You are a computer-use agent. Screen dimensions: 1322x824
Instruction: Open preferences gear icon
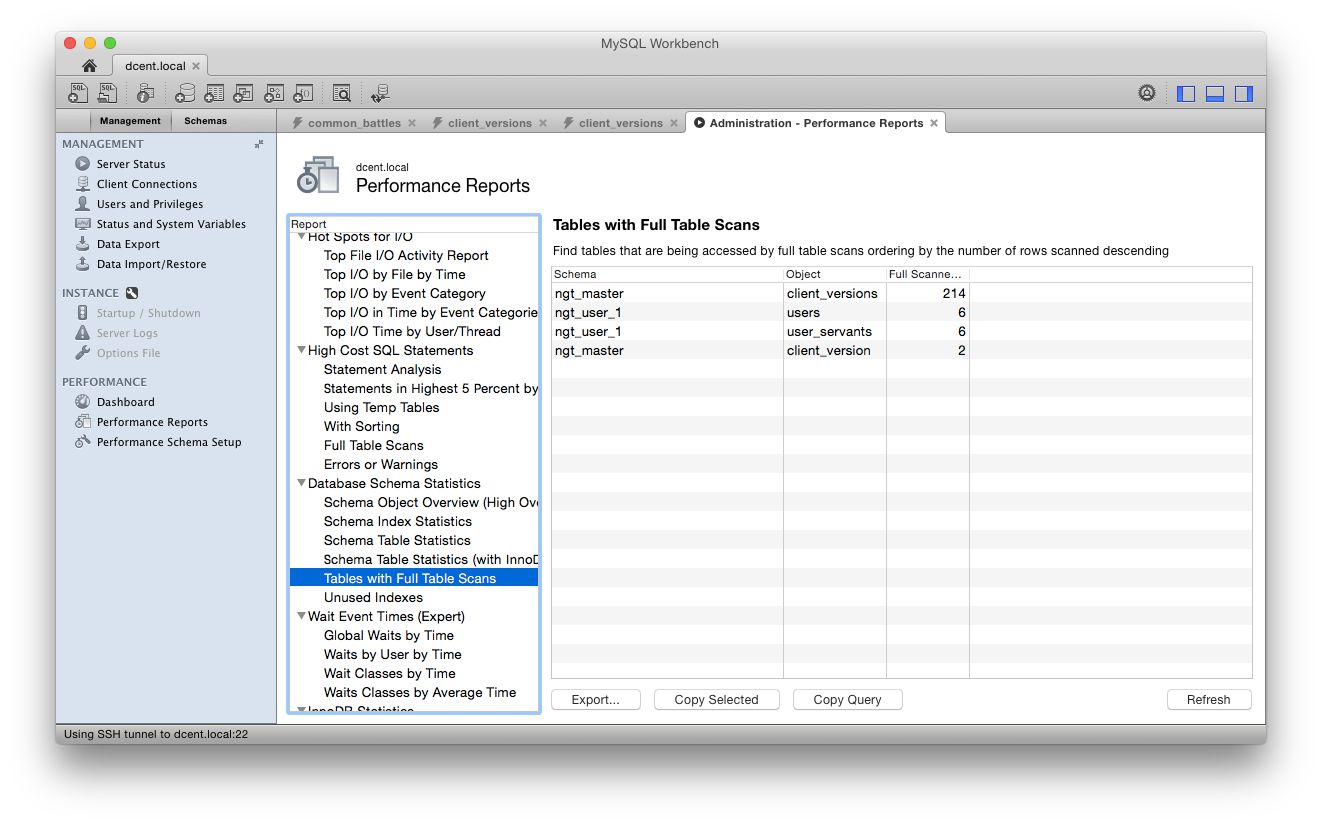pyautogui.click(x=1147, y=93)
